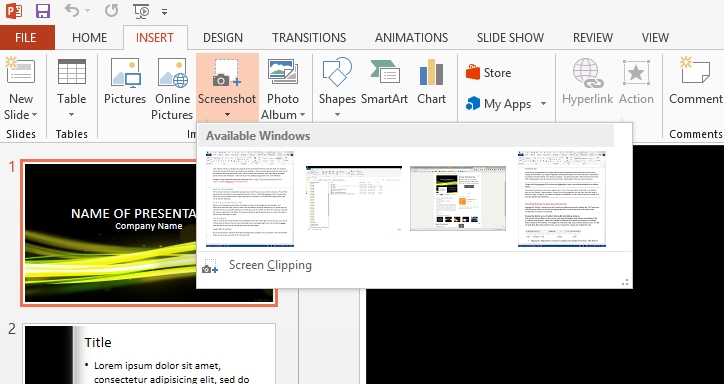Click the Shapes icon
Viewport: 724px width, 384px height.
[x=337, y=72]
